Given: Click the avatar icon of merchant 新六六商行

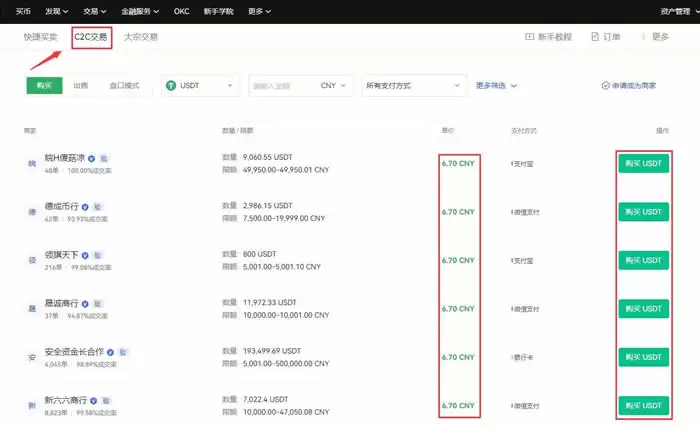Looking at the screenshot, I should tap(32, 406).
